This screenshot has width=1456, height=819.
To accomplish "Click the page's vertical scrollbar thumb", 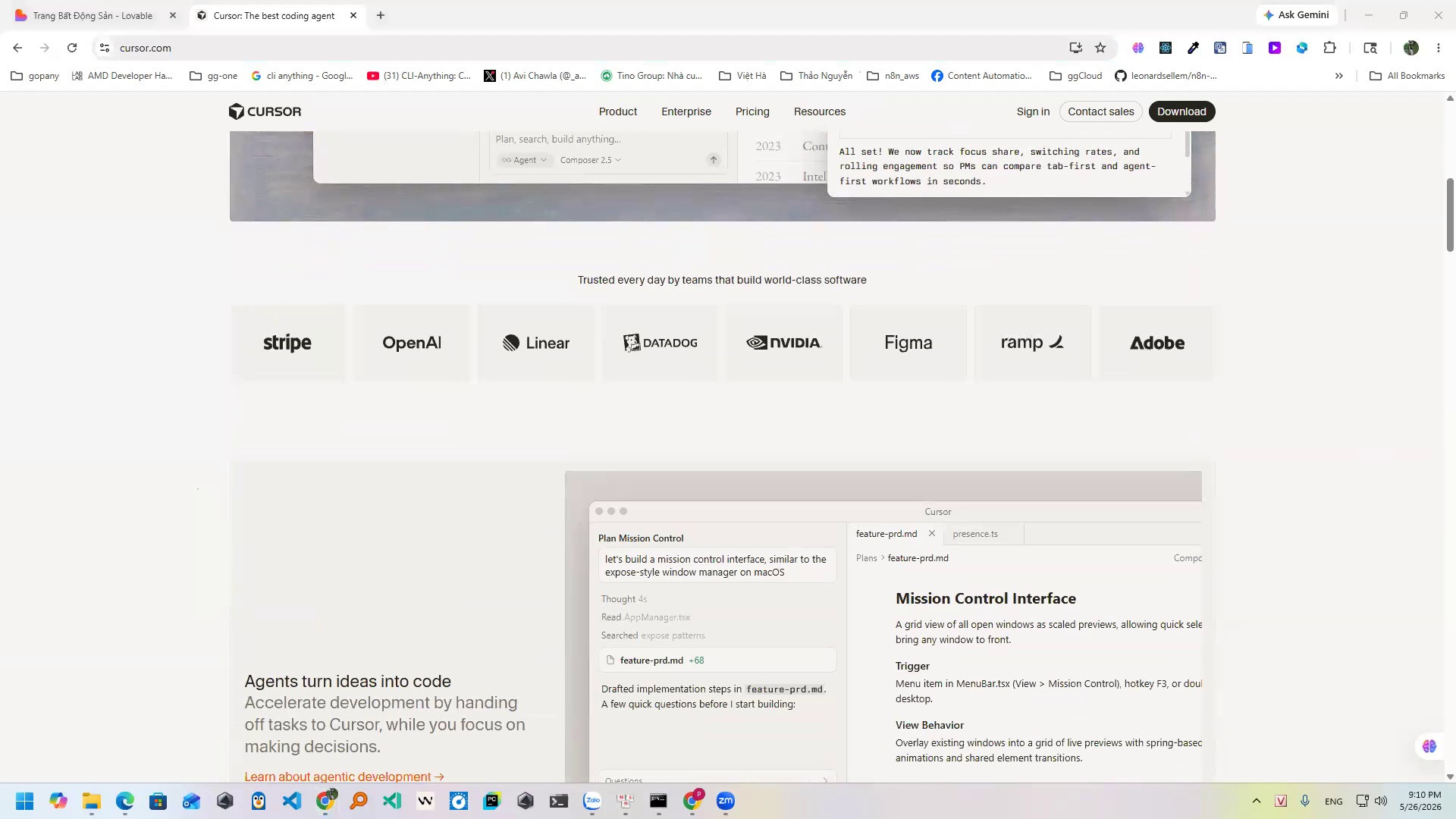I will pyautogui.click(x=1450, y=215).
